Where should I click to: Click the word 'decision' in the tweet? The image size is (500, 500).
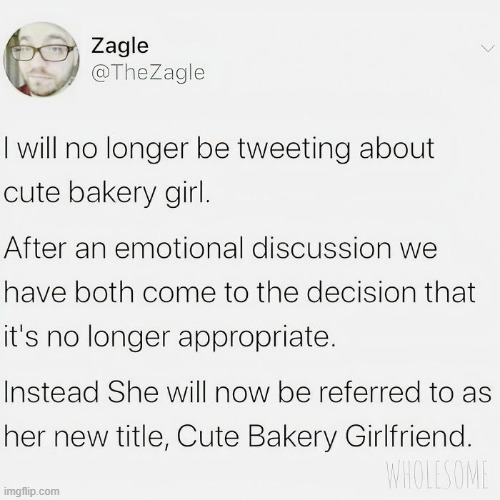pyautogui.click(x=361, y=292)
